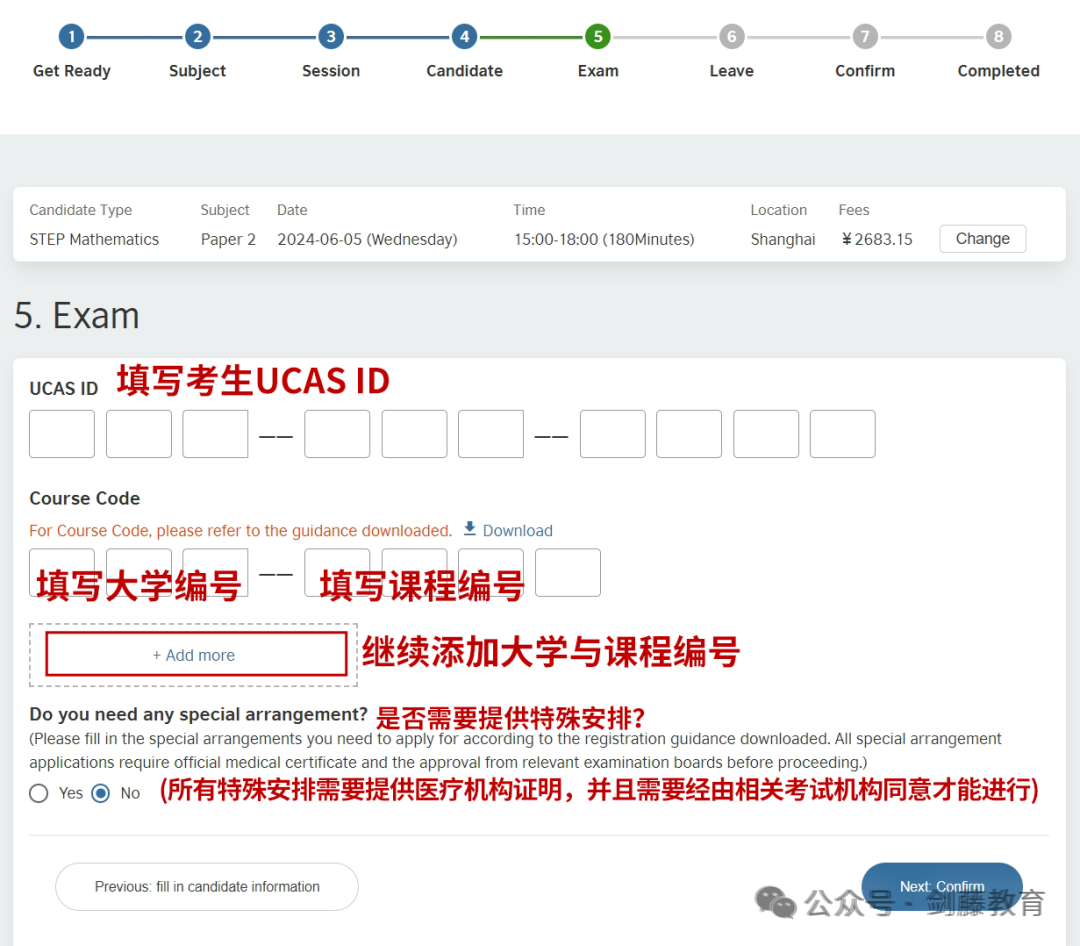
Task: Click the Session step label
Action: (331, 71)
